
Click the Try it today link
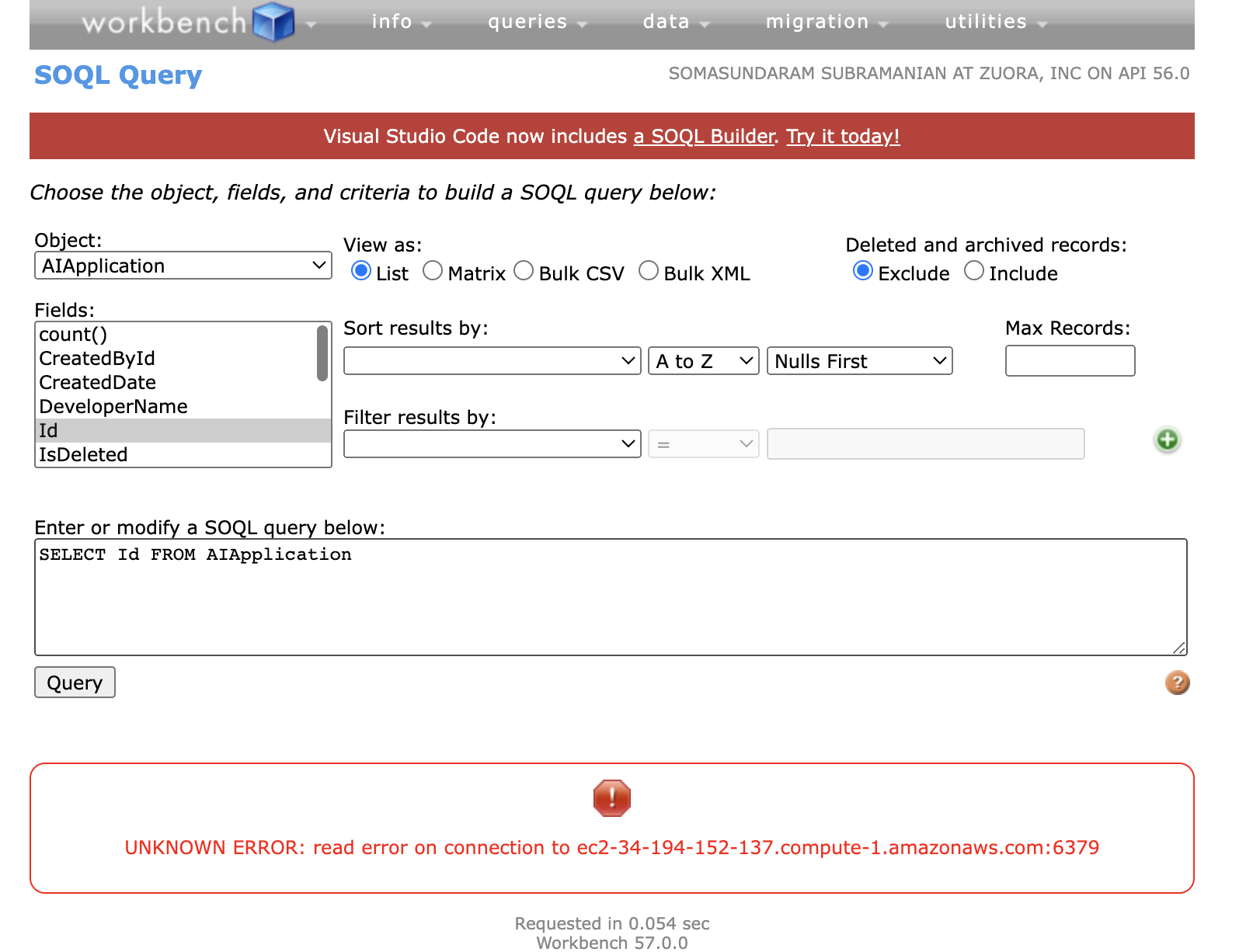click(843, 137)
